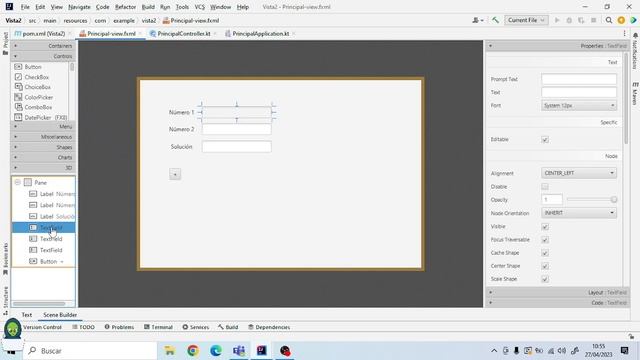Screen dimensions: 640x360
Task: Open the tab options three-dot menu
Action: click(624, 33)
